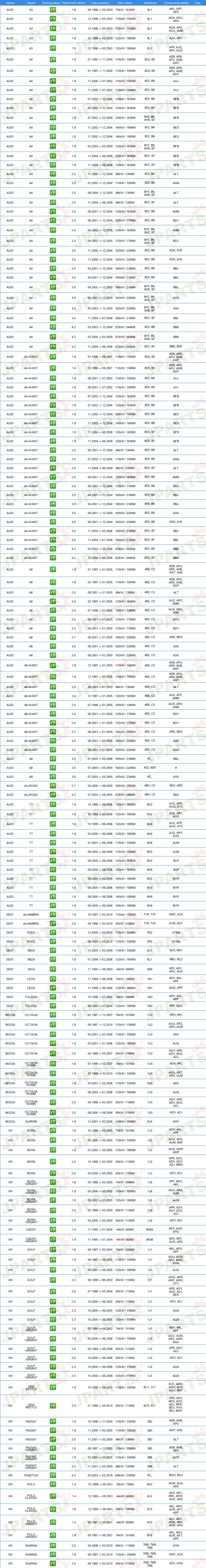Click 74kW / 101KM power in first A3 row
This screenshot has width=206, height=1568.
pyautogui.click(x=125, y=10)
